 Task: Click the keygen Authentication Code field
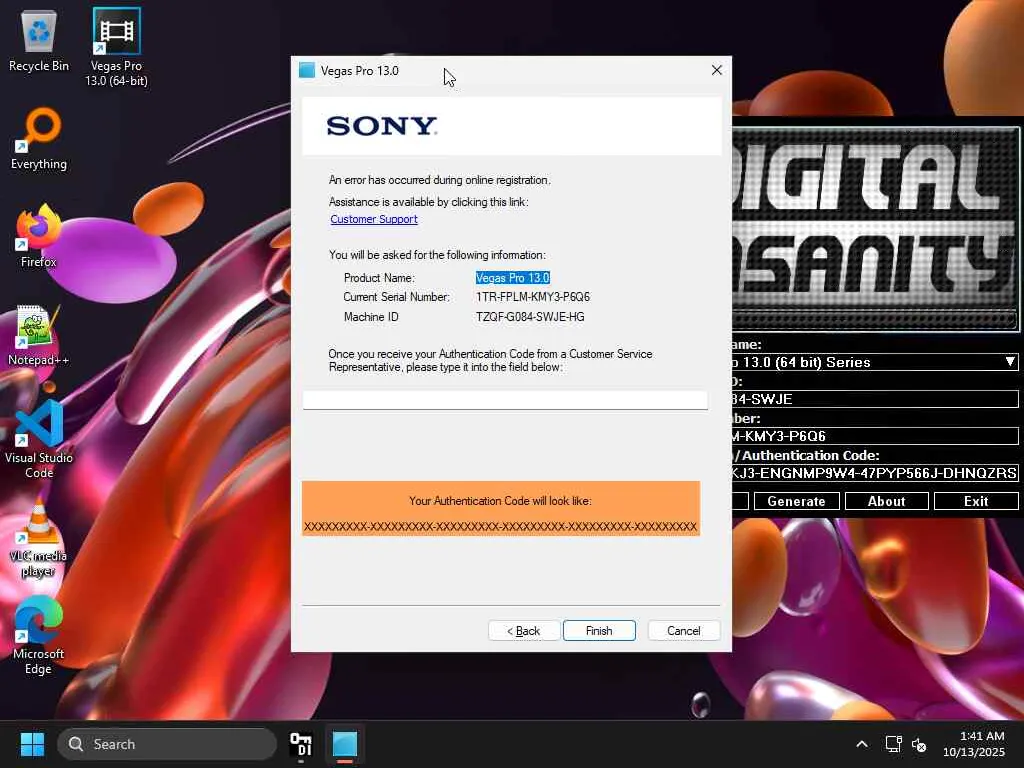click(x=874, y=473)
